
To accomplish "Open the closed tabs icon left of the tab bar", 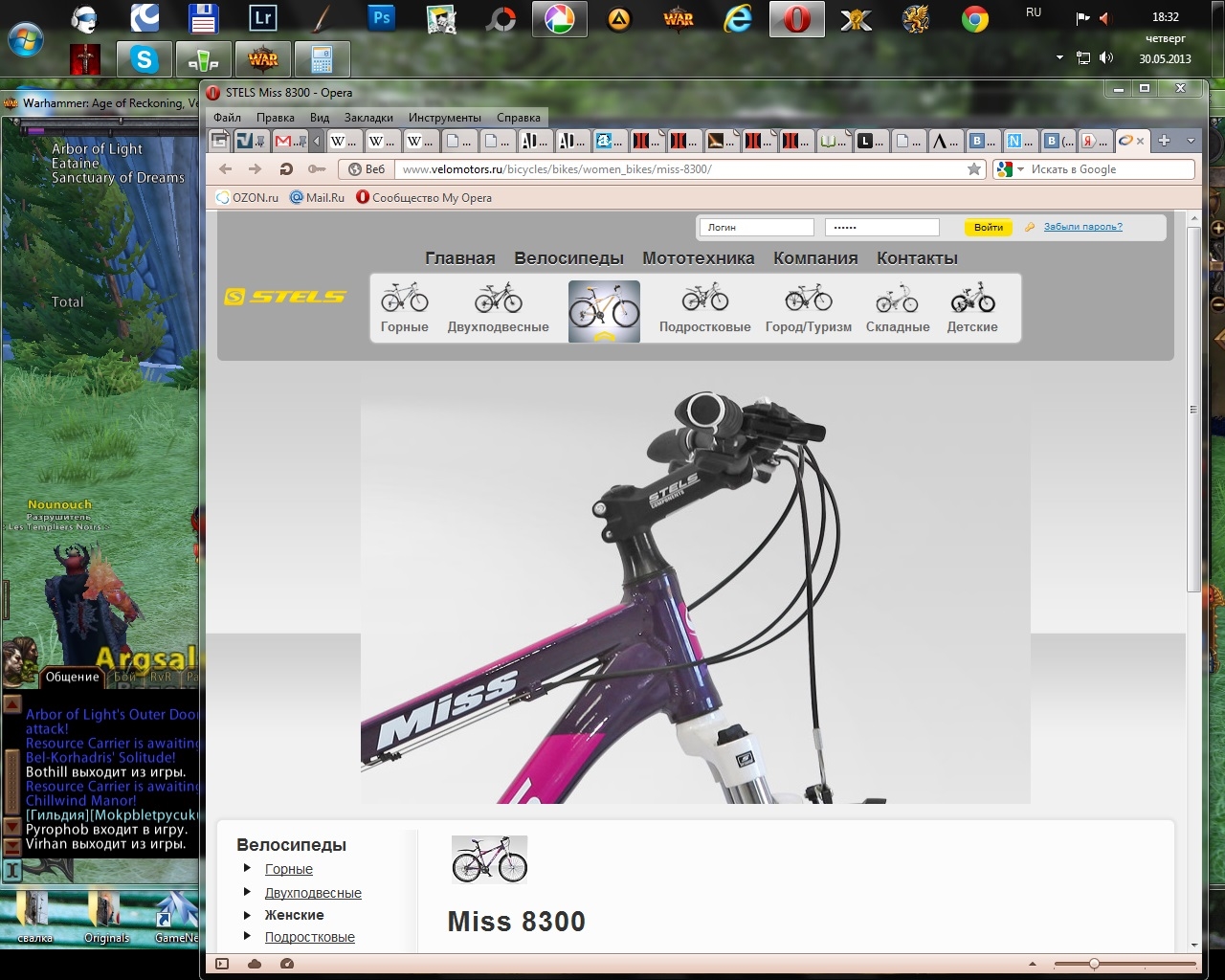I will (219, 141).
